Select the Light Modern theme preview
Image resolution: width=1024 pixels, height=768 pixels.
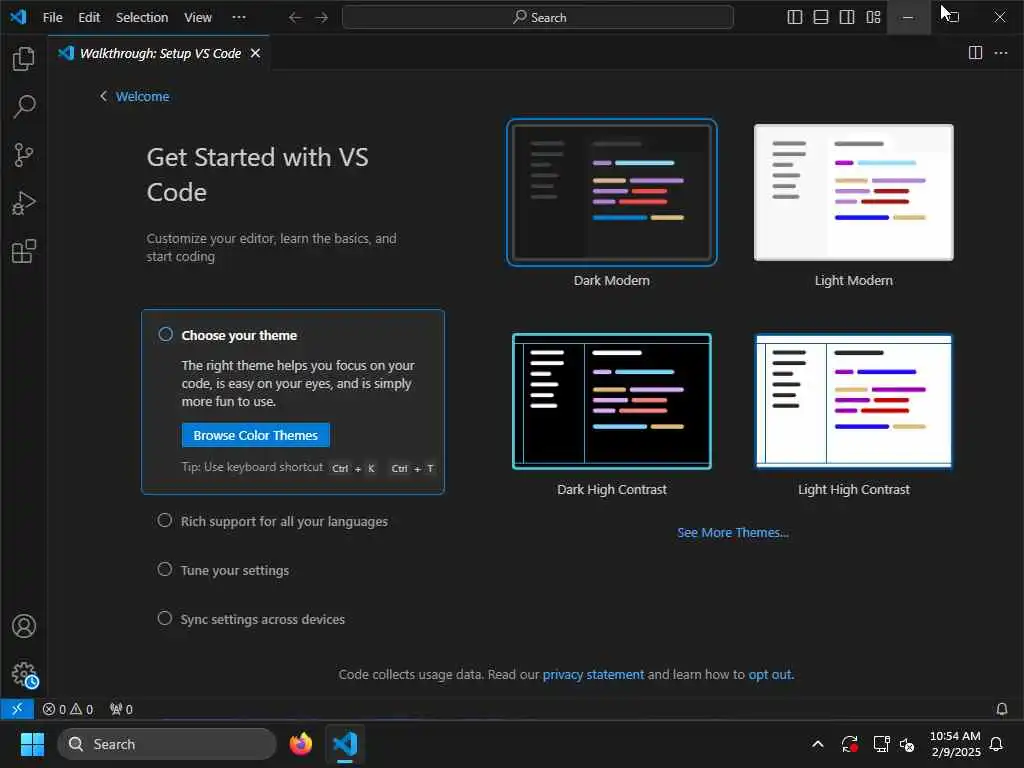coord(854,193)
